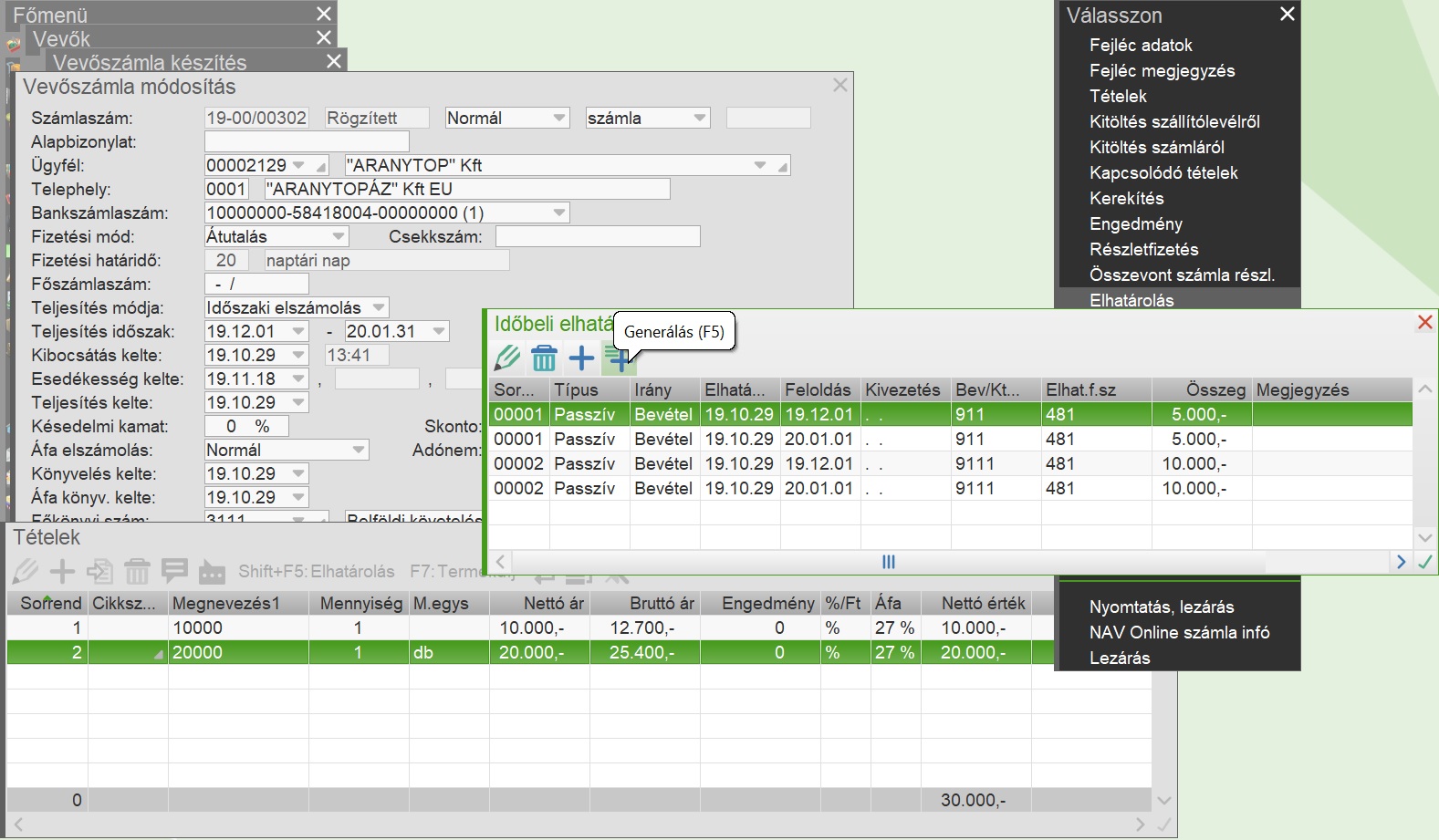
Task: Open the Kibocsátás kelte date dropdown
Action: tap(298, 355)
